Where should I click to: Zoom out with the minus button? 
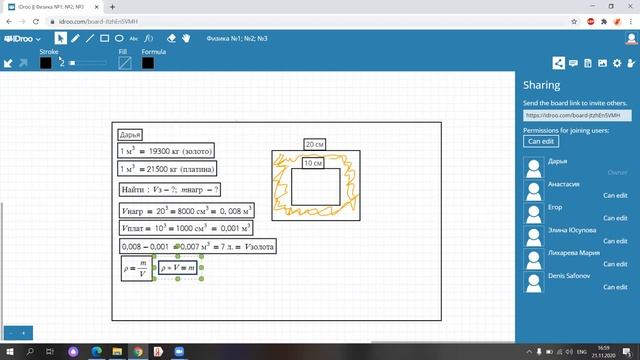pos(11,333)
